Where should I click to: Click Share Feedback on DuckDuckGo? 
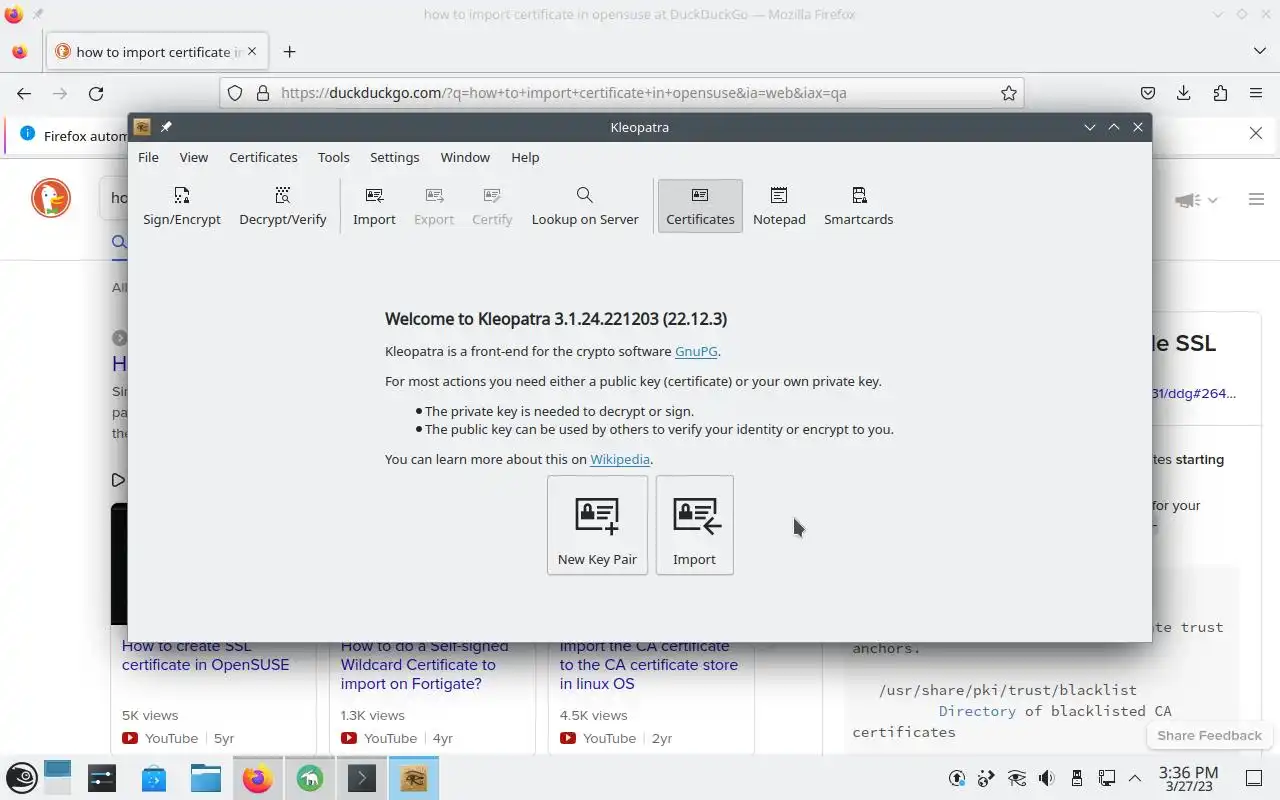point(1209,735)
